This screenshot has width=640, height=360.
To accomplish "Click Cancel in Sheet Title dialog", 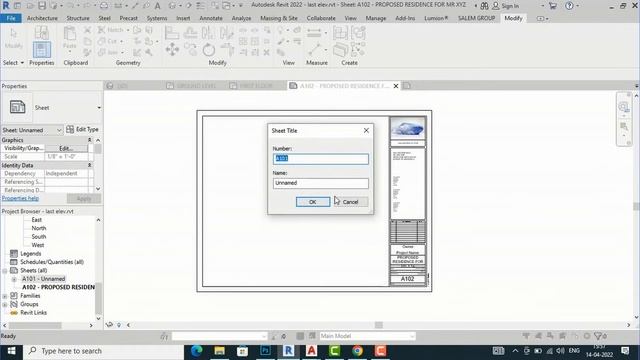I will tap(351, 202).
